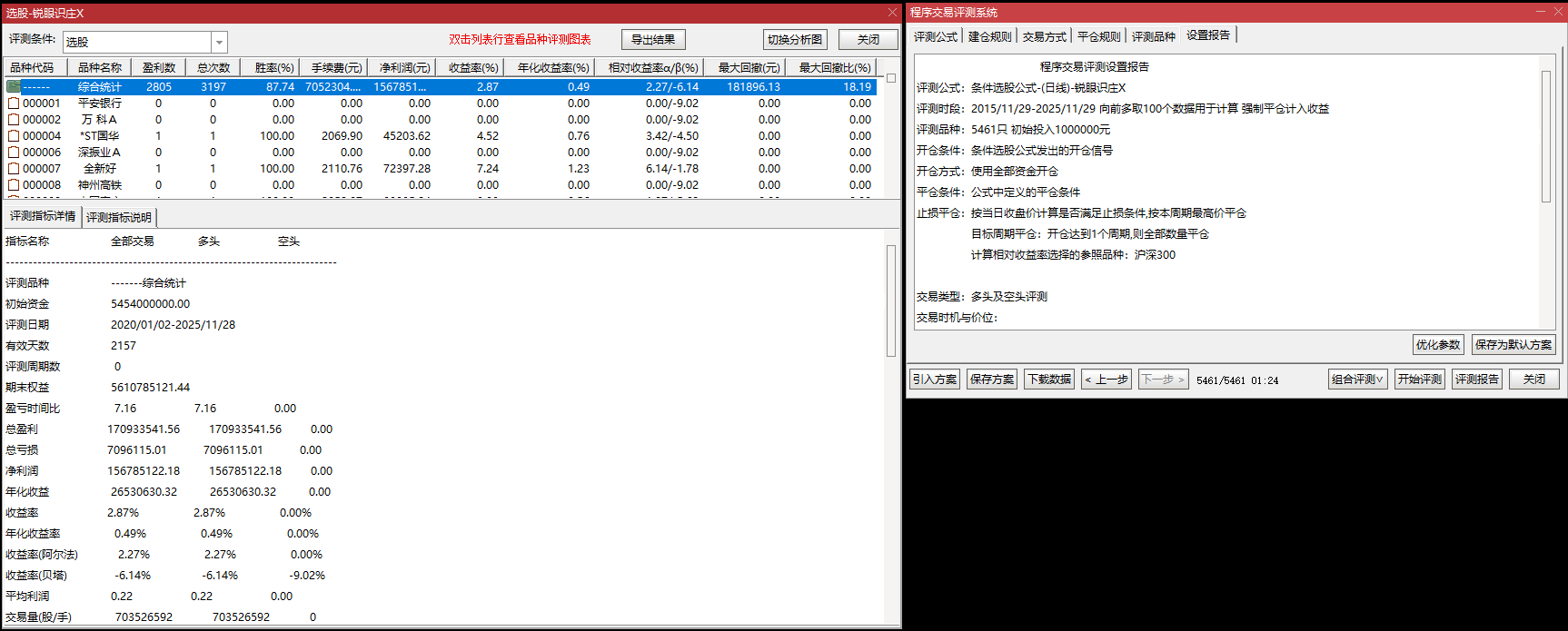Image resolution: width=1568 pixels, height=631 pixels.
Task: Click the icon beside stock code 000001
Action: pyautogui.click(x=14, y=104)
